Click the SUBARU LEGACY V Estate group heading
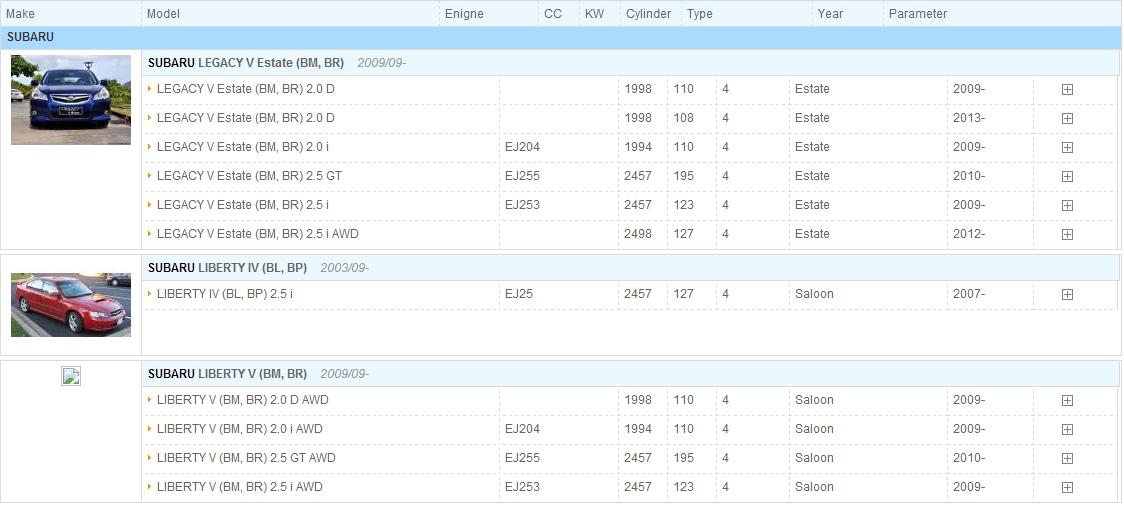1124x505 pixels. [x=246, y=62]
